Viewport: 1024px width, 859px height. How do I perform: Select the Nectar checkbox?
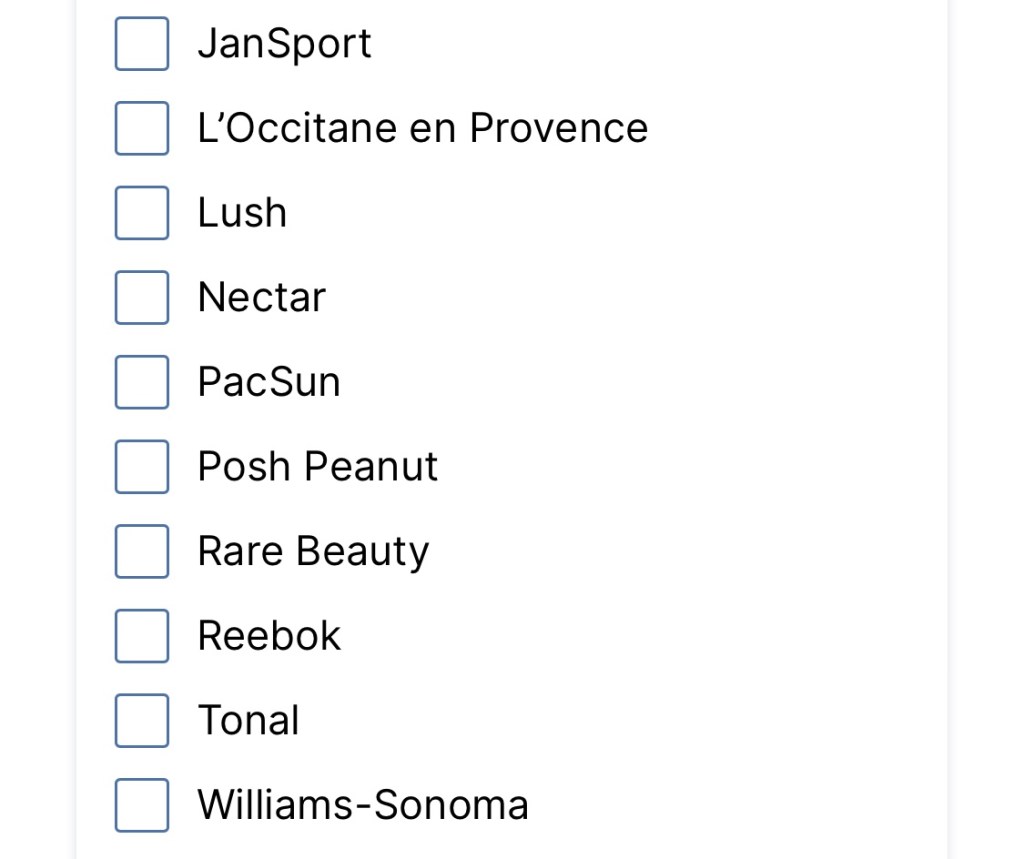(142, 298)
